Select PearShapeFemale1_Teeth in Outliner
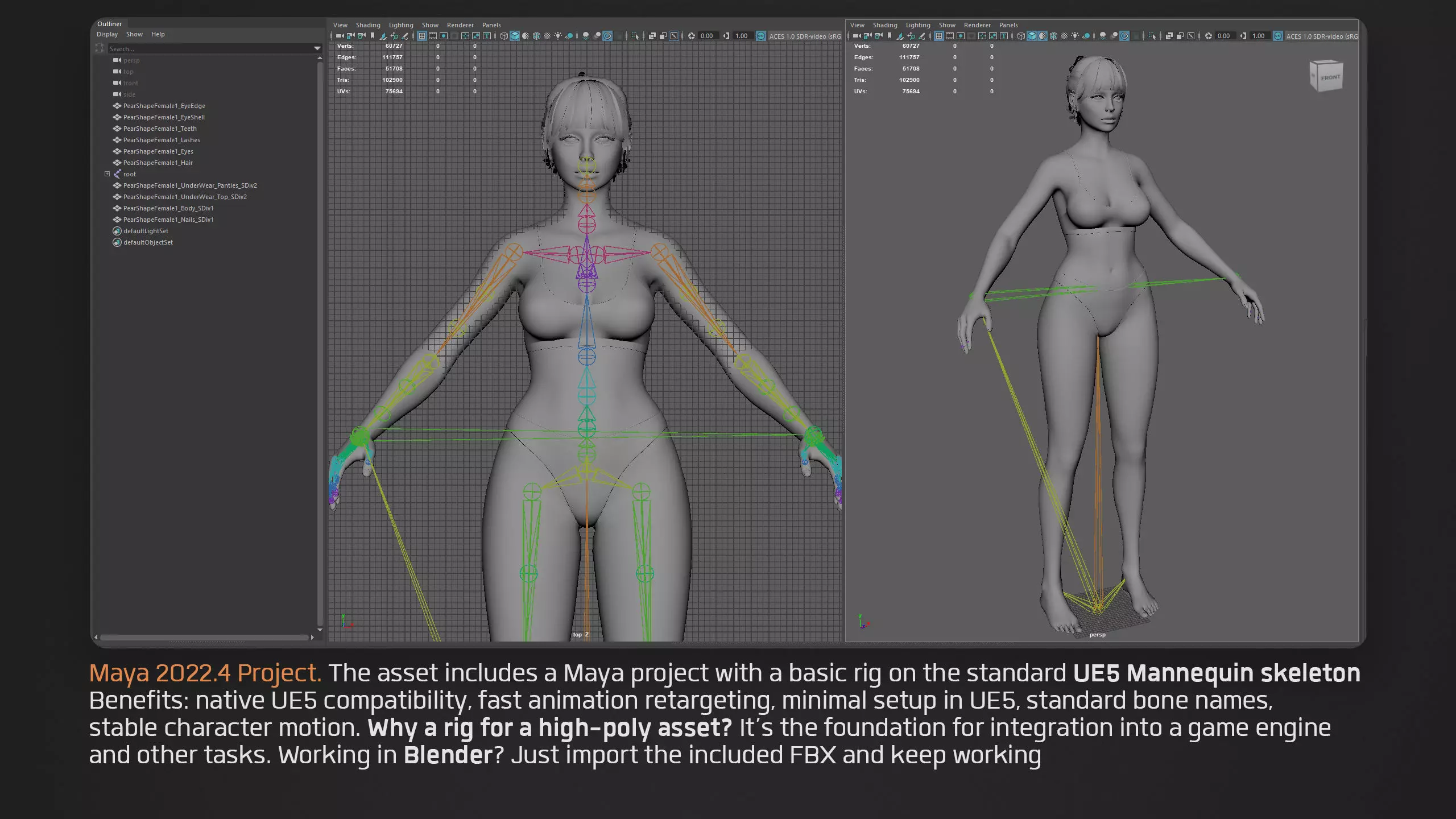Screen dimensions: 1456x819 160,129
